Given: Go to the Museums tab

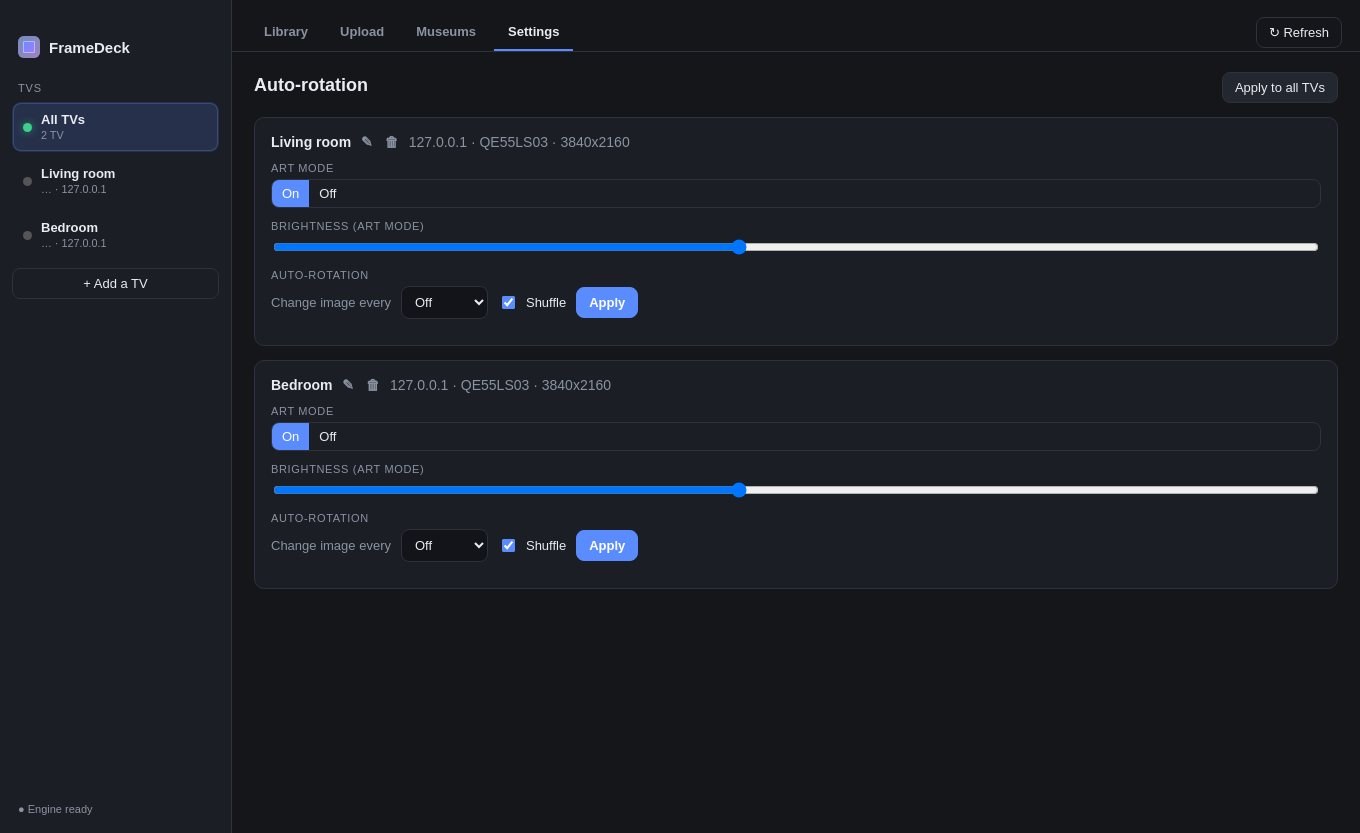Looking at the screenshot, I should [x=446, y=31].
